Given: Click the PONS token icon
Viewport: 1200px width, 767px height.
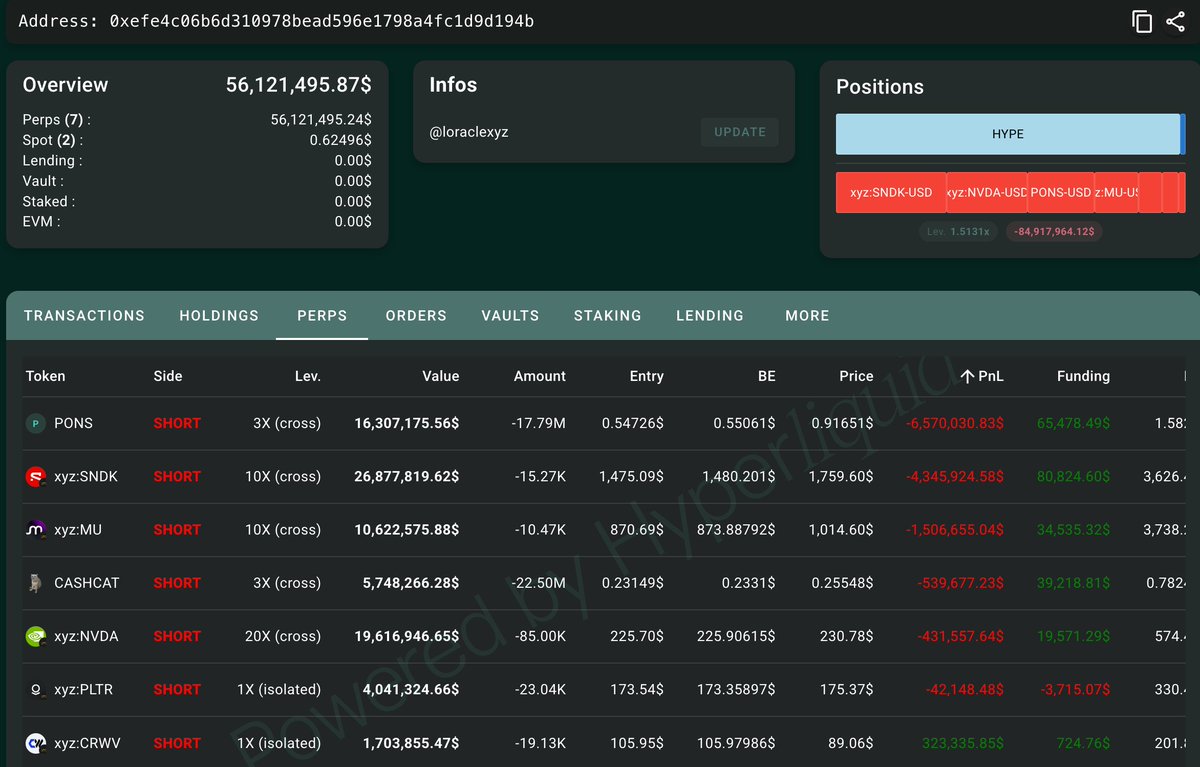Looking at the screenshot, I should click(x=36, y=424).
